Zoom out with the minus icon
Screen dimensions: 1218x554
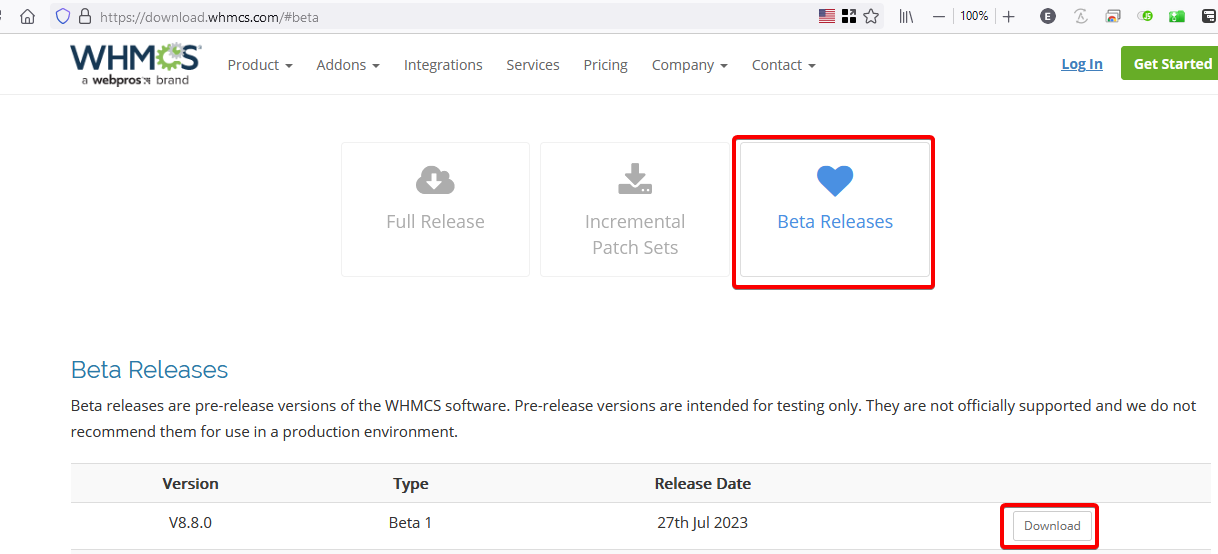click(x=939, y=16)
